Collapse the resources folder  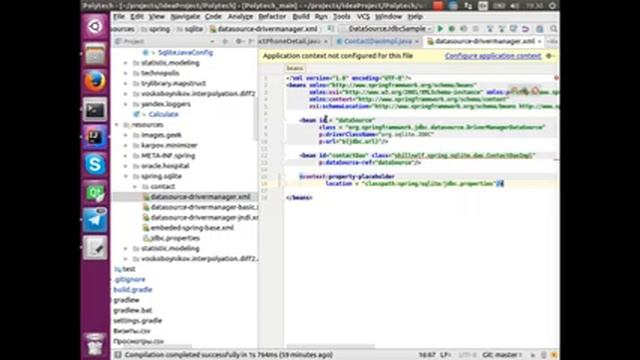point(117,125)
